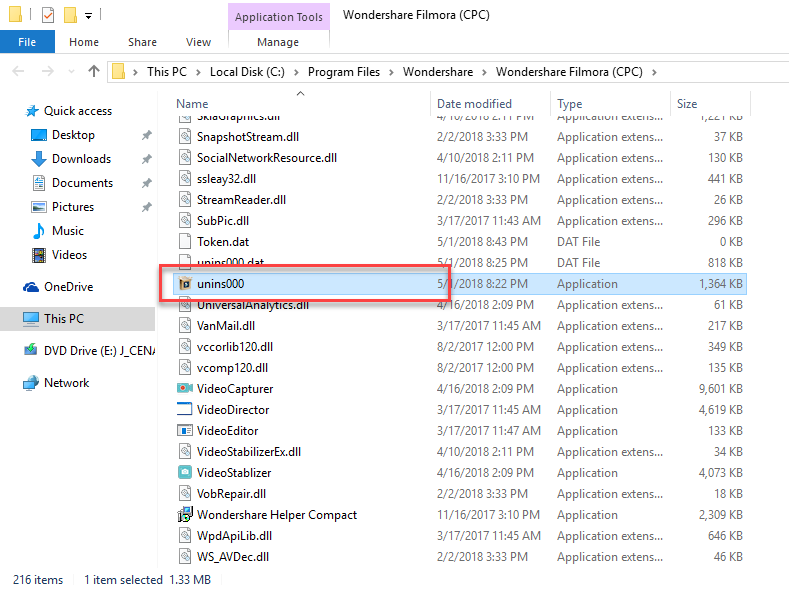This screenshot has height=591, width=789.
Task: Click the New Folder quick access toolbar icon
Action: [70, 15]
